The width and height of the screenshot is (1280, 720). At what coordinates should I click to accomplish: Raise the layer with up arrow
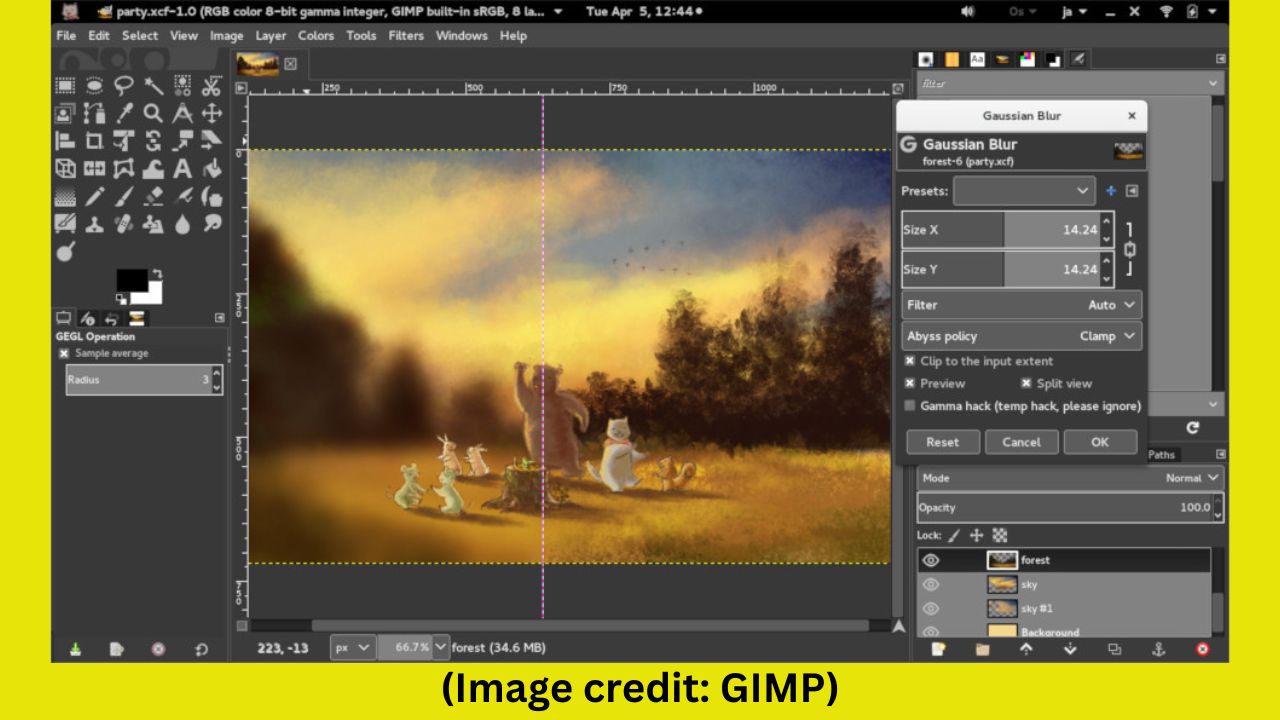[1026, 649]
